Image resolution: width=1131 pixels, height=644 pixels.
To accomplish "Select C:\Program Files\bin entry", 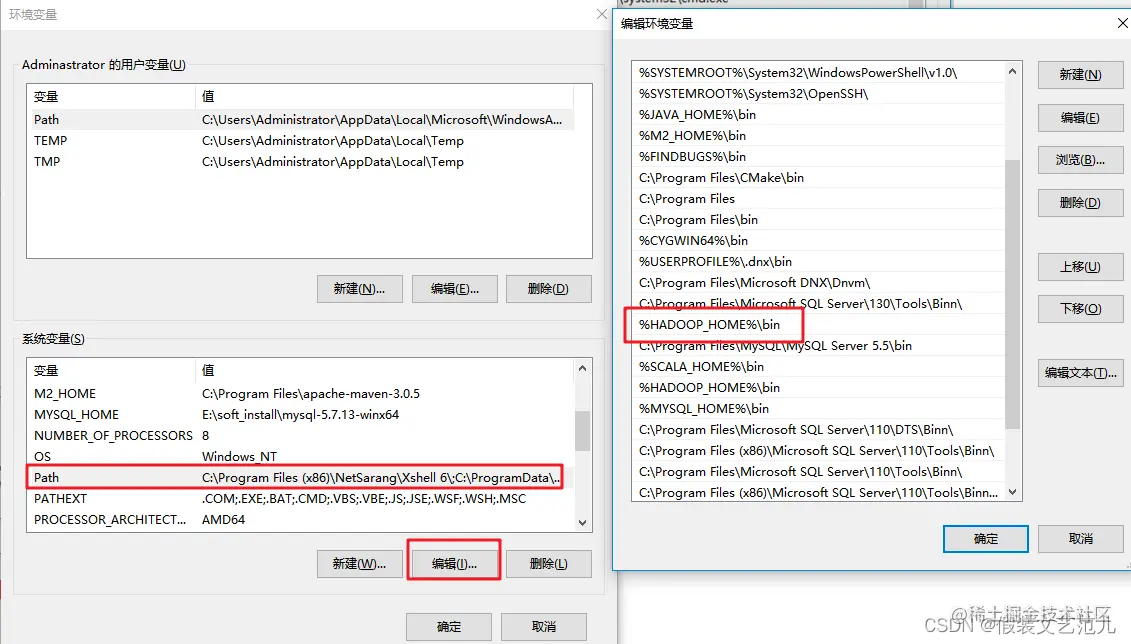I will [818, 219].
